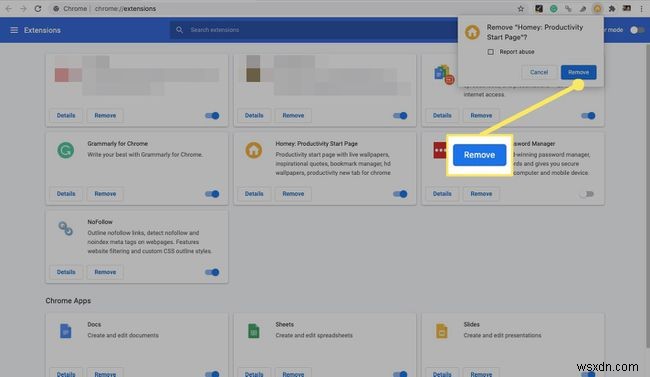The image size is (650, 377).
Task: Toggle off the blurred red-icon extension
Action: [212, 115]
